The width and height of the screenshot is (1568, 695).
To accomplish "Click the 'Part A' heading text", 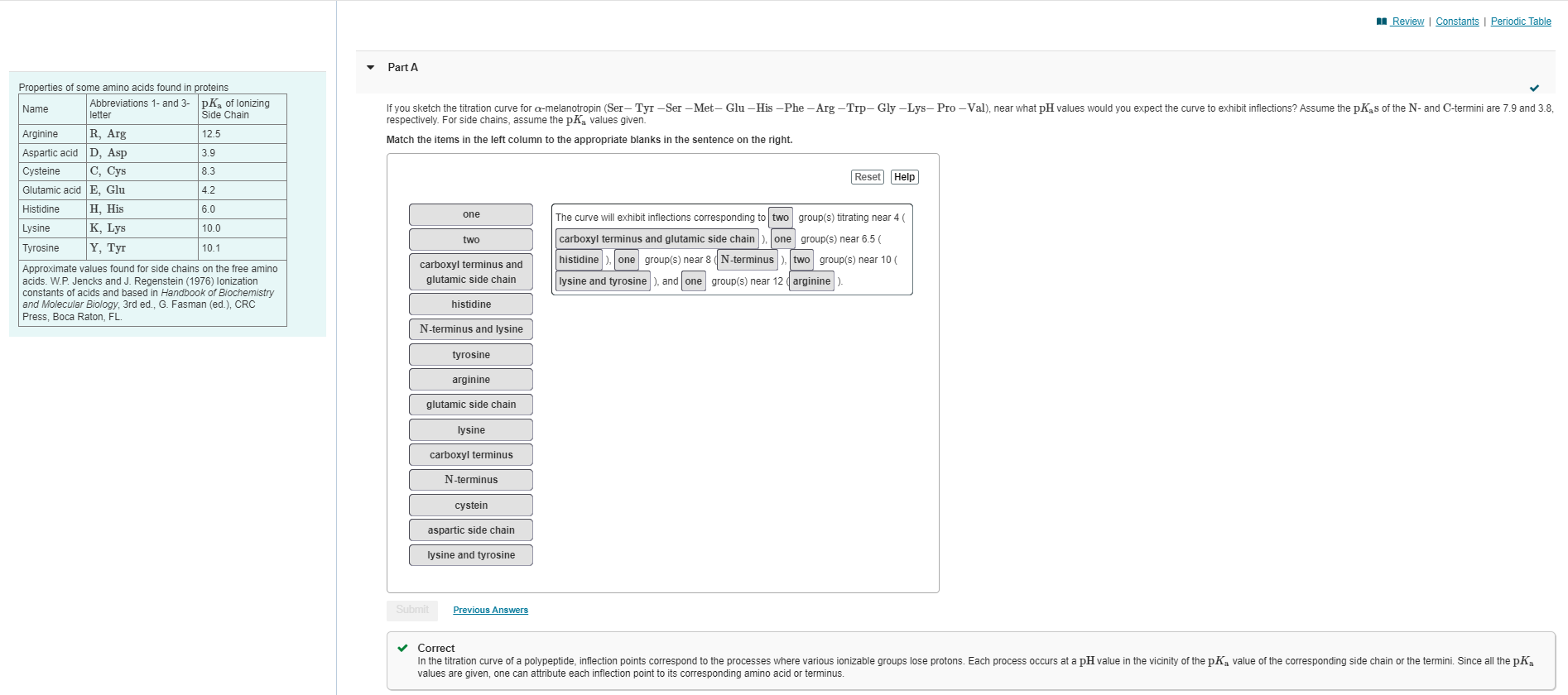I will click(403, 68).
